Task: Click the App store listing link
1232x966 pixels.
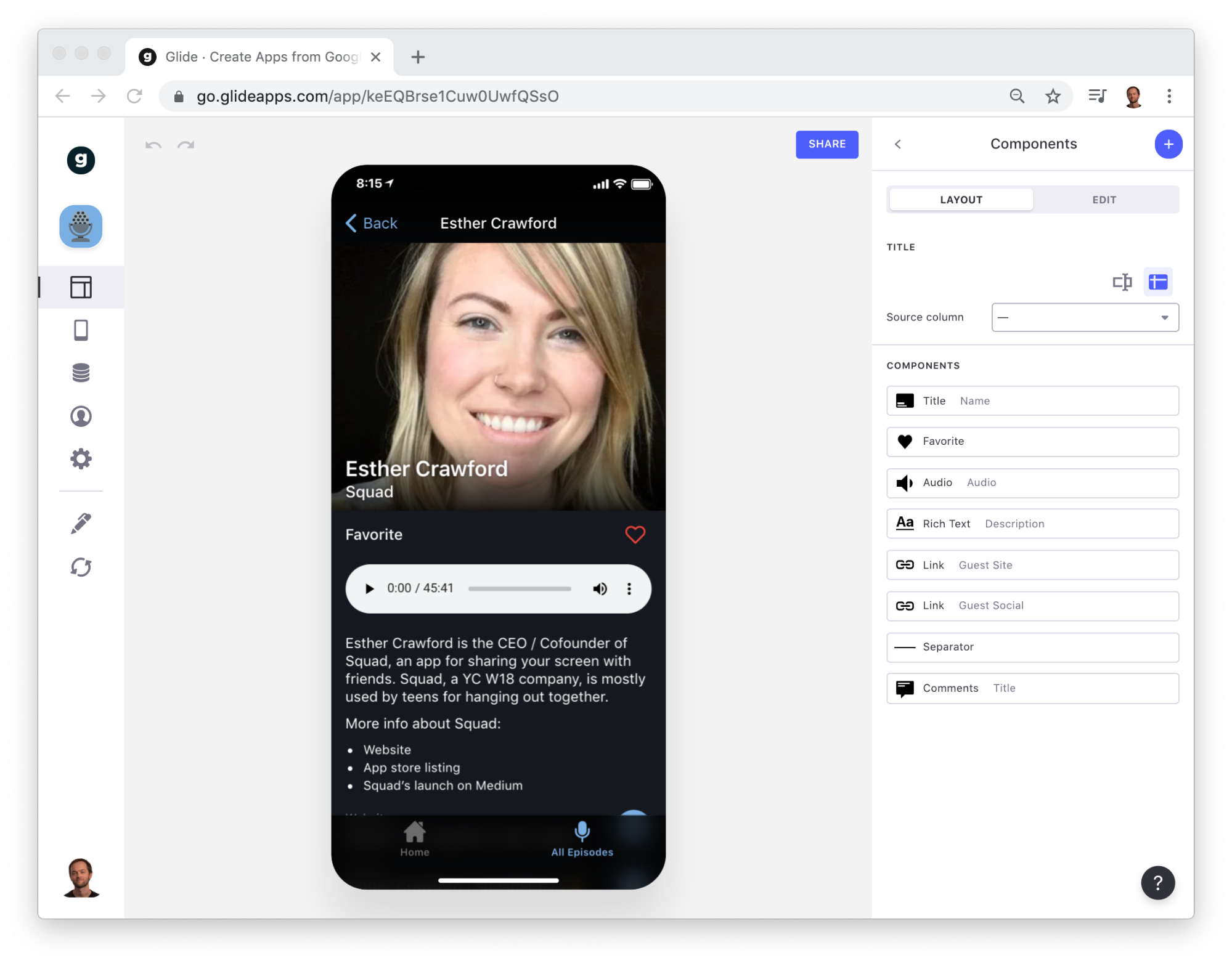Action: tap(411, 768)
